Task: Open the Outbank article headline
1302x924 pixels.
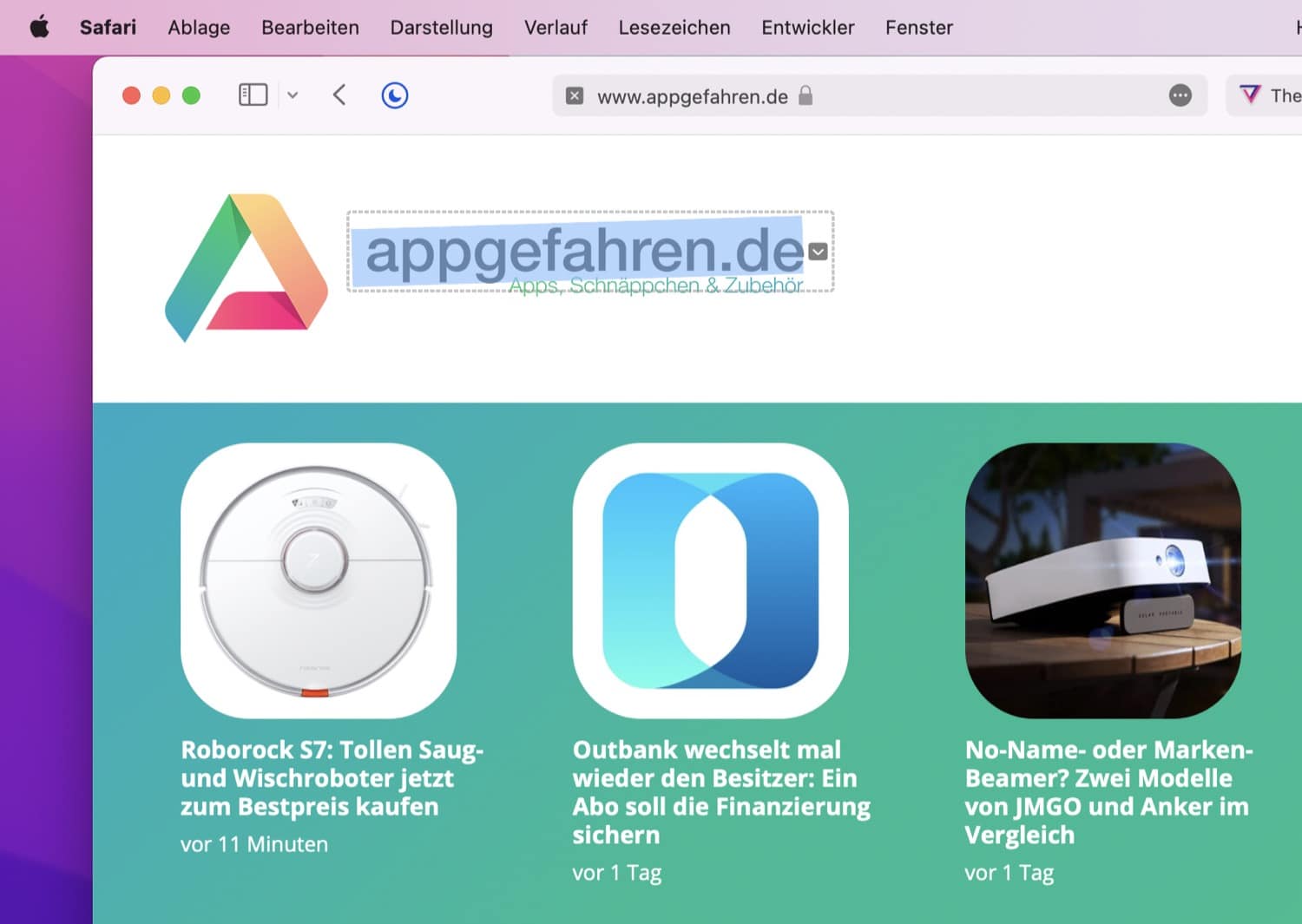Action: [x=720, y=791]
